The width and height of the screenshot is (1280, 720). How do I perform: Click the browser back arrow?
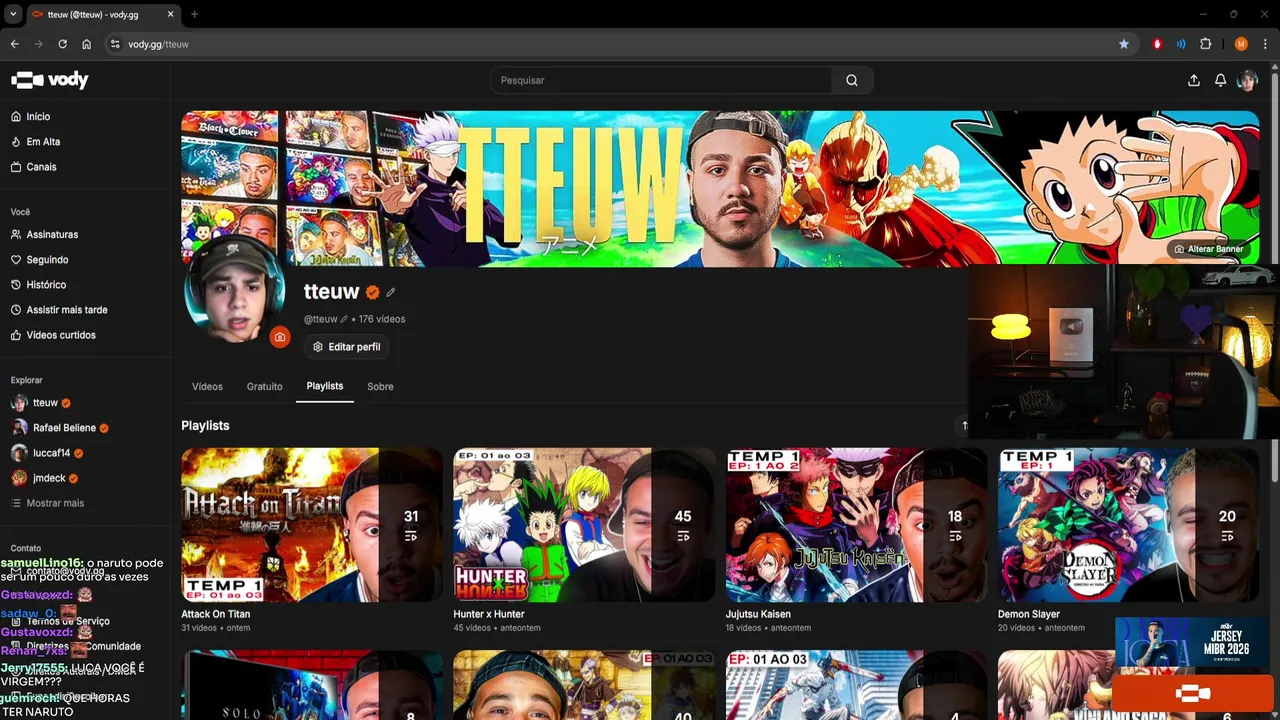tap(14, 44)
